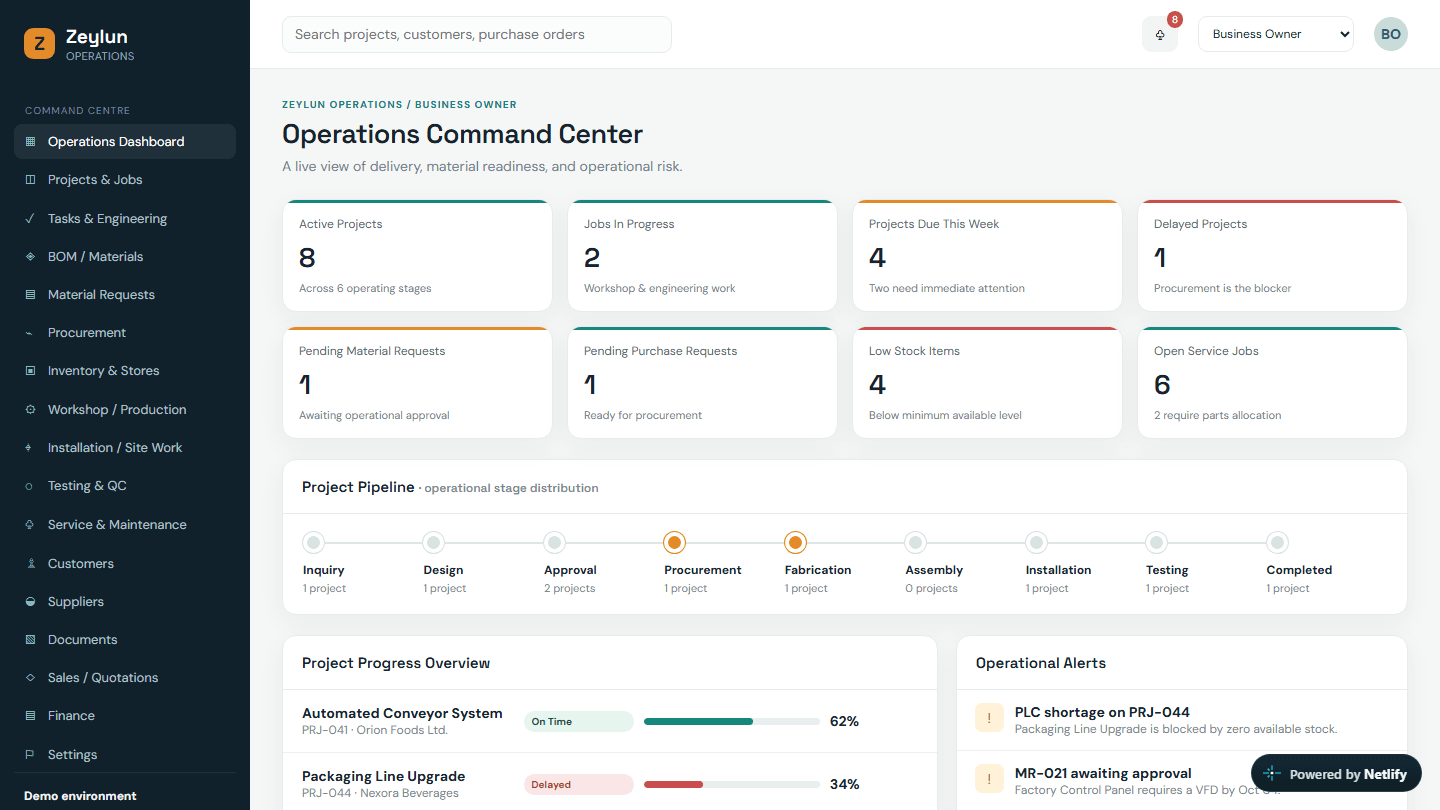Open the notifications bell icon
The height and width of the screenshot is (810, 1440).
click(1160, 34)
